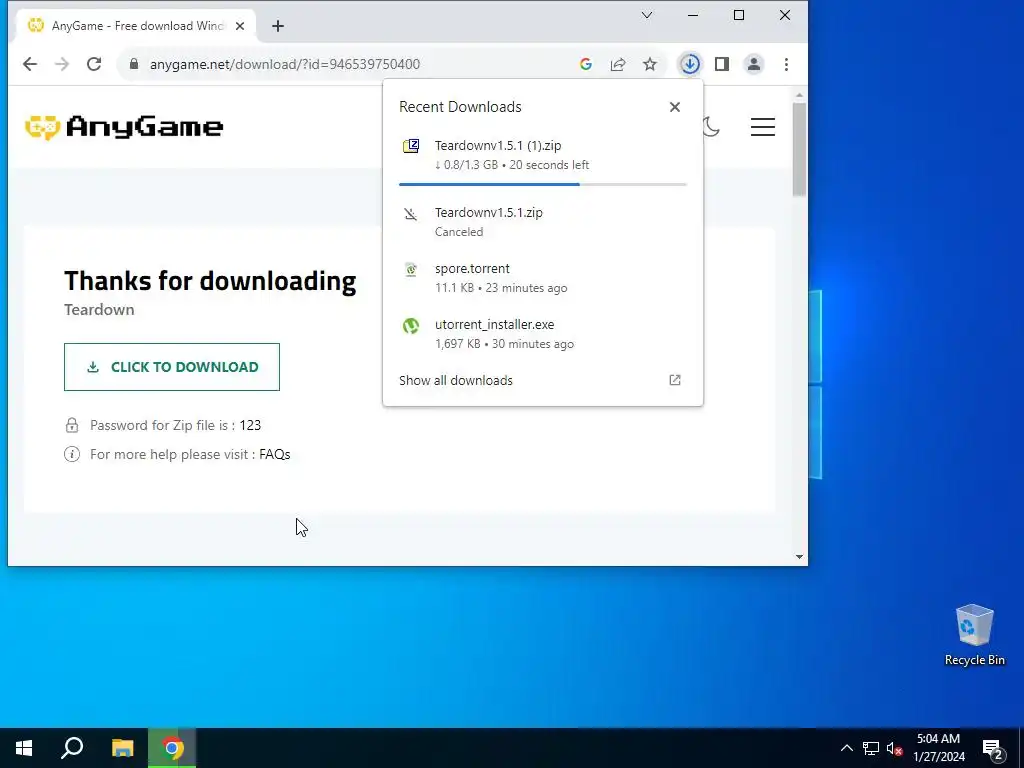Click Chrome icon in taskbar
1024x768 pixels.
[172, 748]
